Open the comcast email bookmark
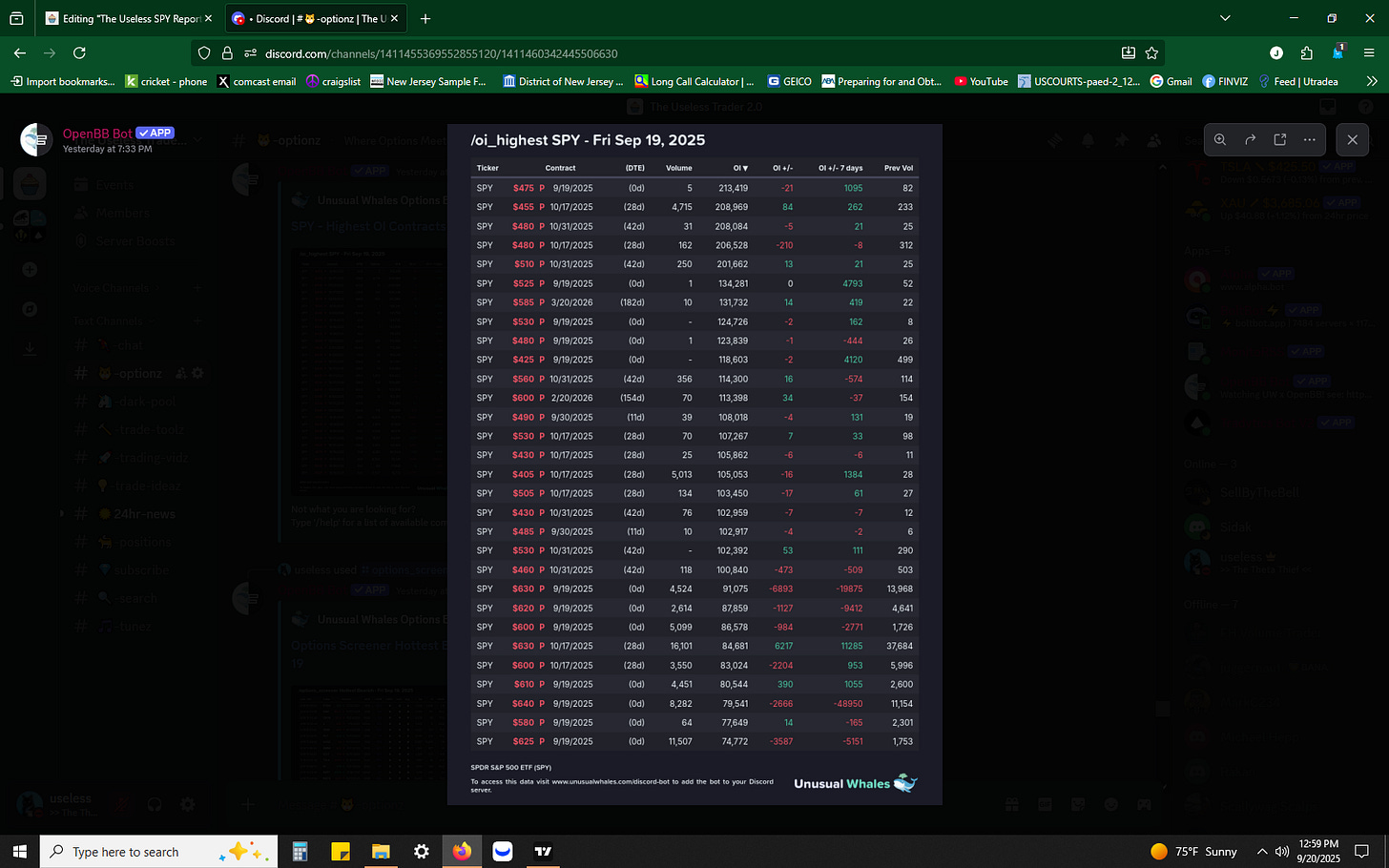 (257, 81)
